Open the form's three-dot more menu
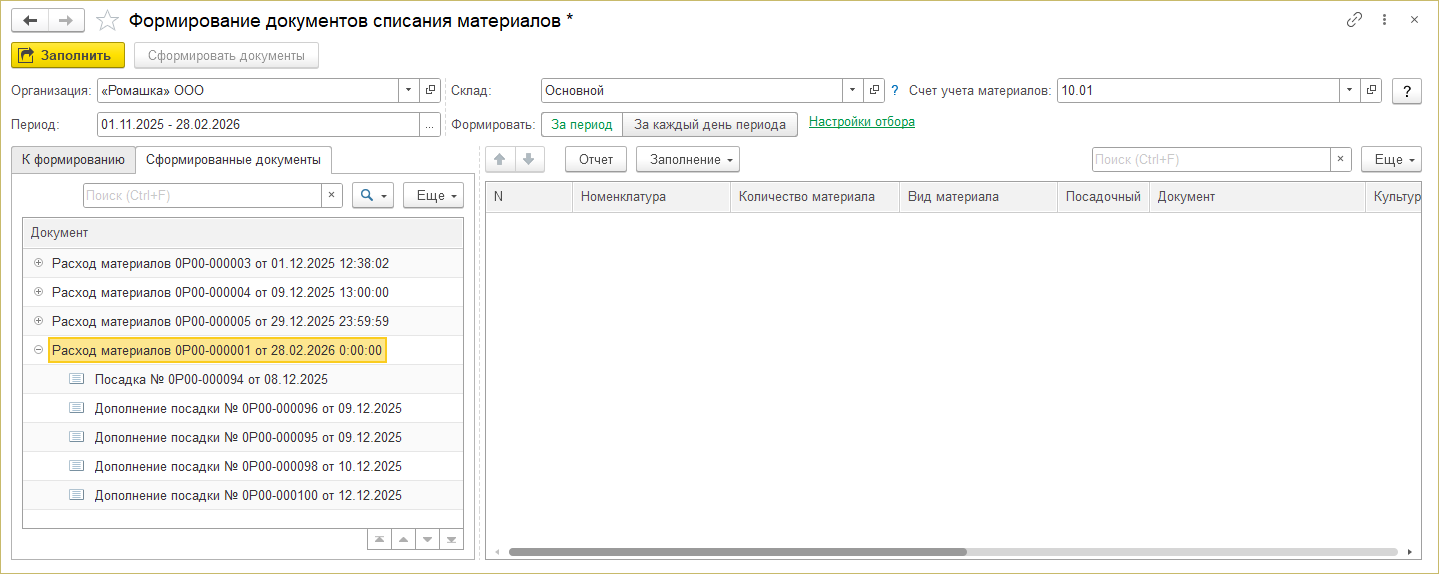The image size is (1439, 574). pos(1385,20)
